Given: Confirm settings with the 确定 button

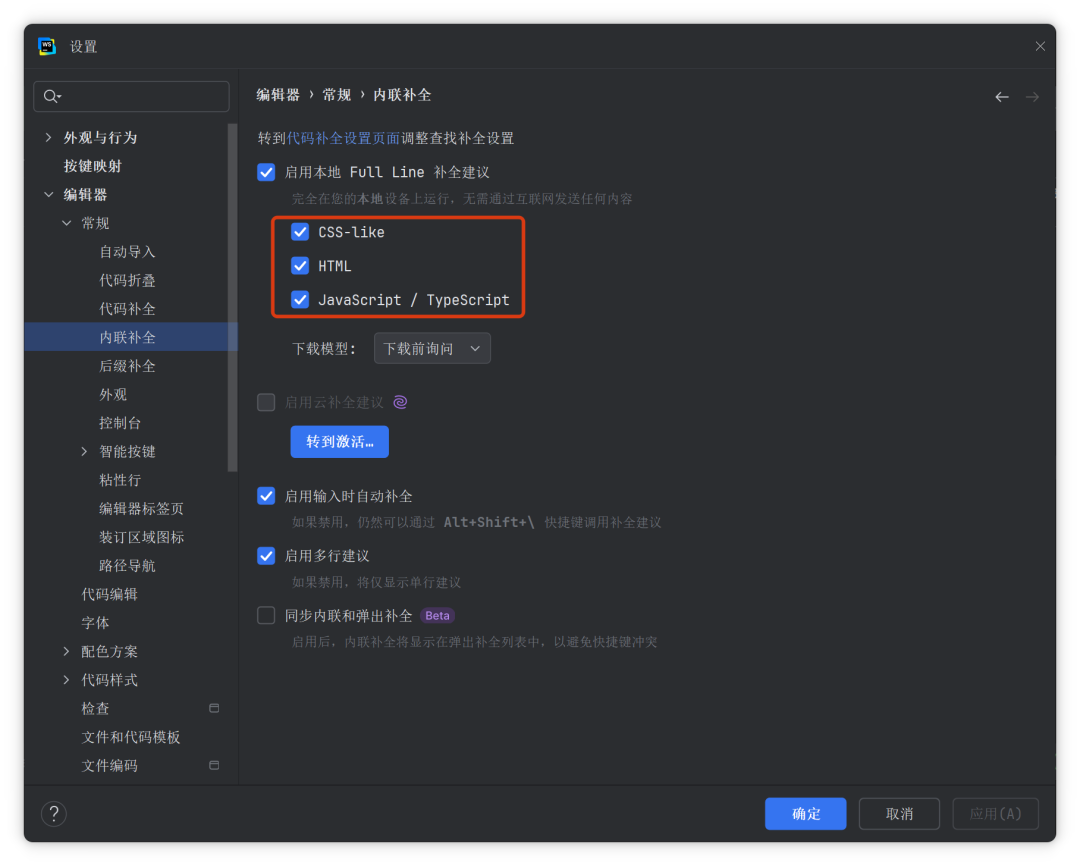Looking at the screenshot, I should point(805,813).
